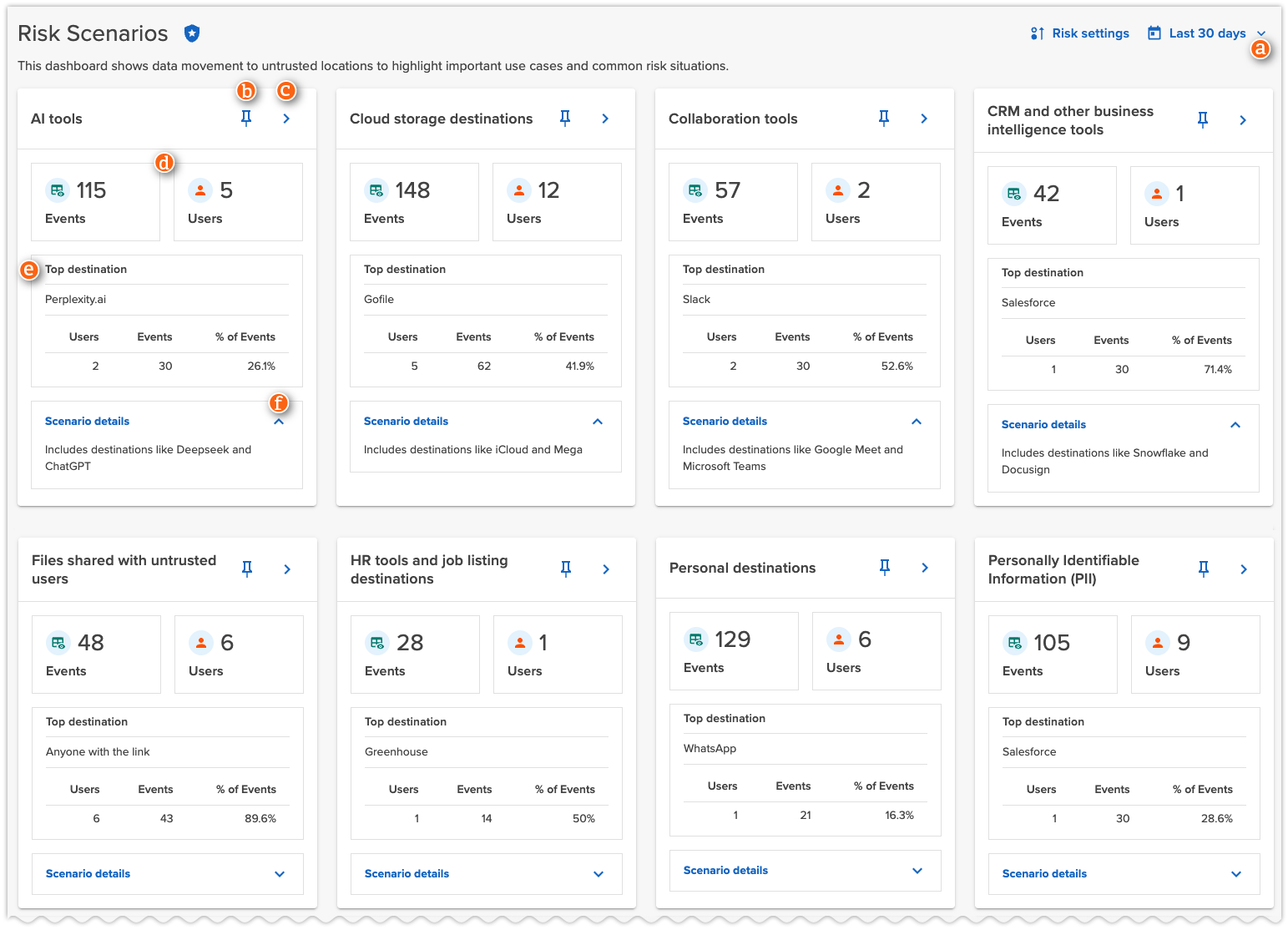Click the Scenario details link on Files shared card
Image resolution: width=1288 pixels, height=930 pixels.
click(88, 873)
